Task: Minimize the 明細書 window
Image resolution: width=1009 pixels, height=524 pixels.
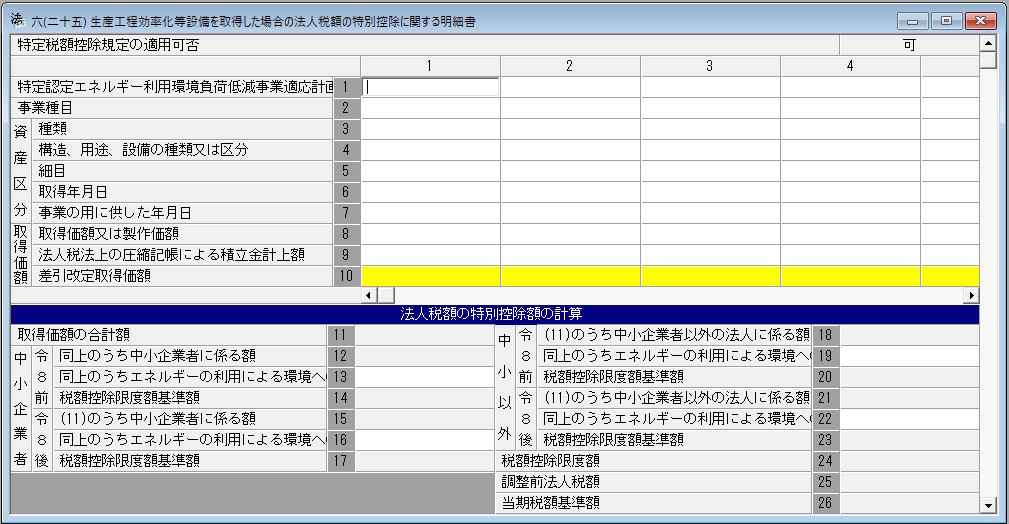Action: [x=912, y=21]
